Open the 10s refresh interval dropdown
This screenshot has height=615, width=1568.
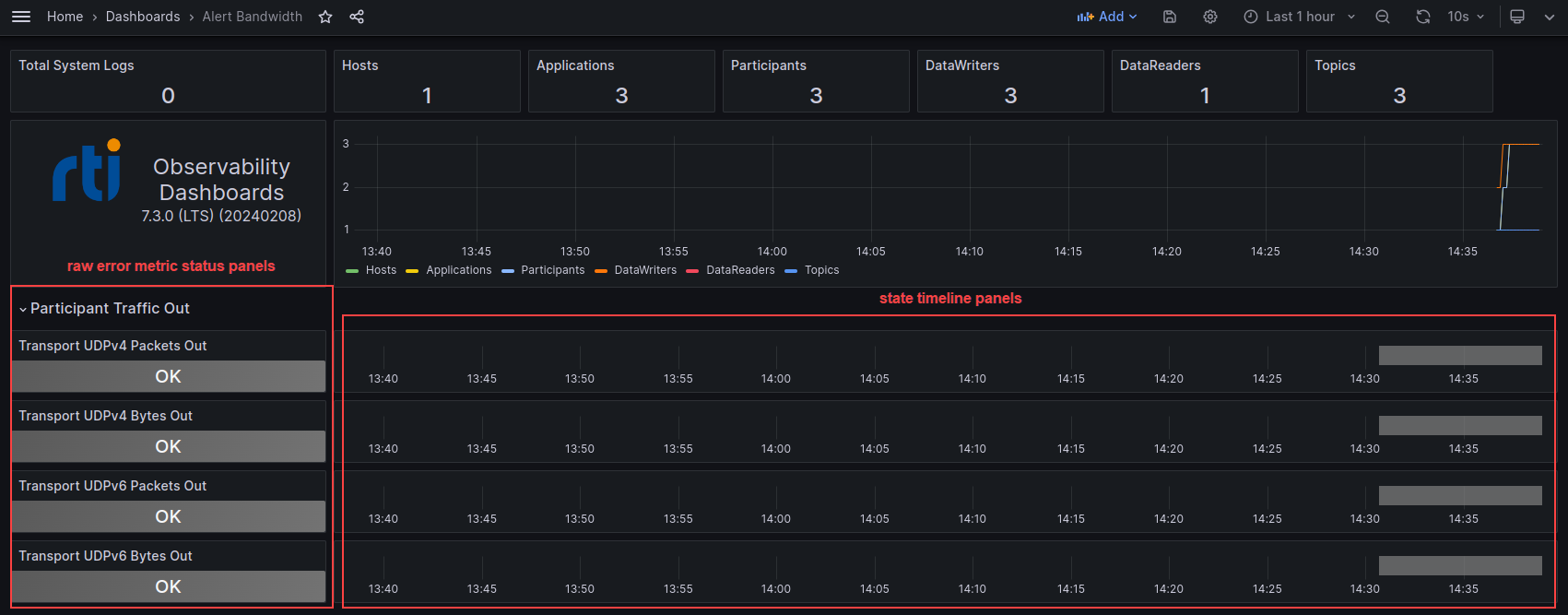click(x=1466, y=17)
